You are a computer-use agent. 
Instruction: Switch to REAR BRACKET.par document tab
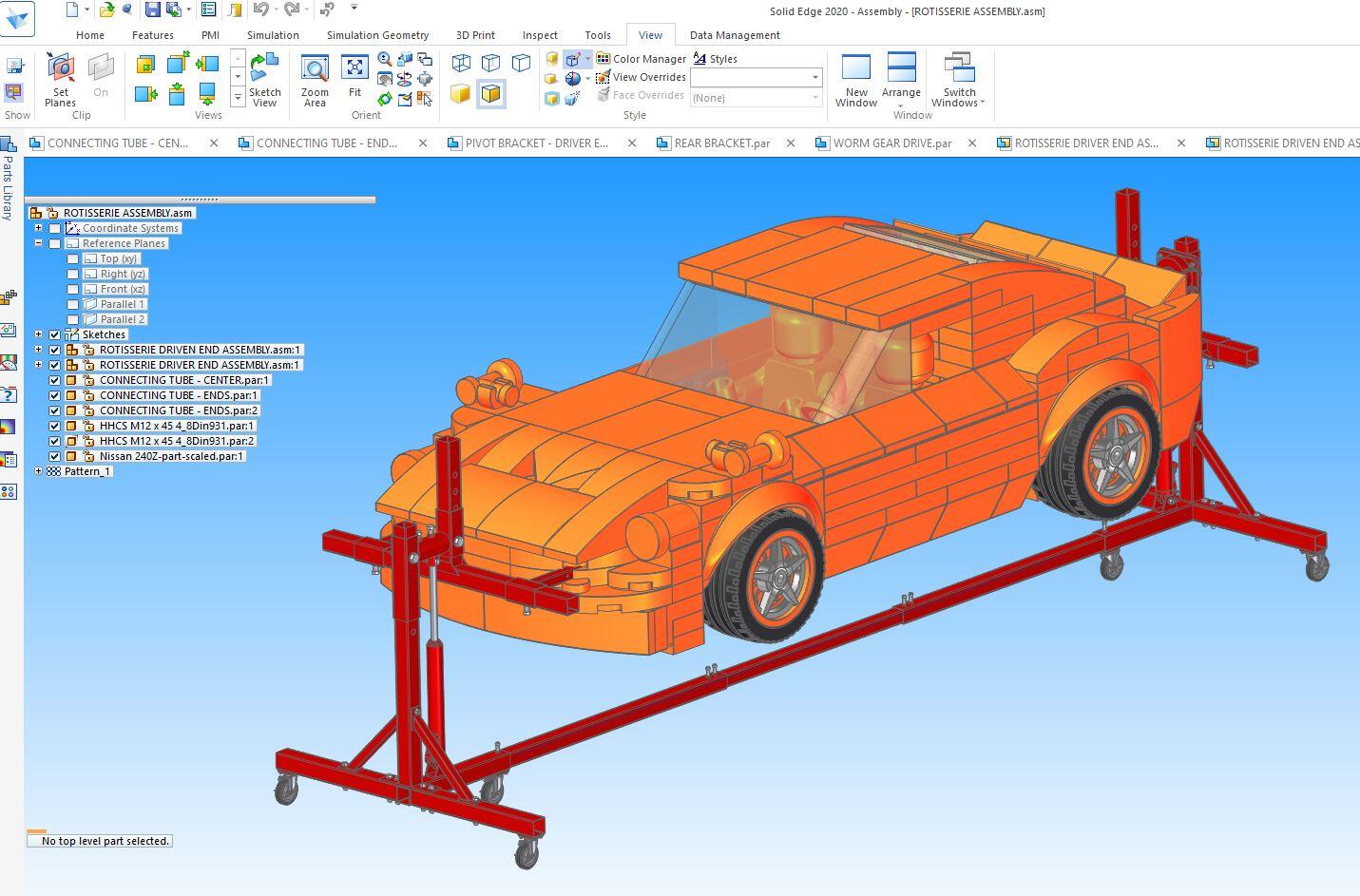[722, 143]
